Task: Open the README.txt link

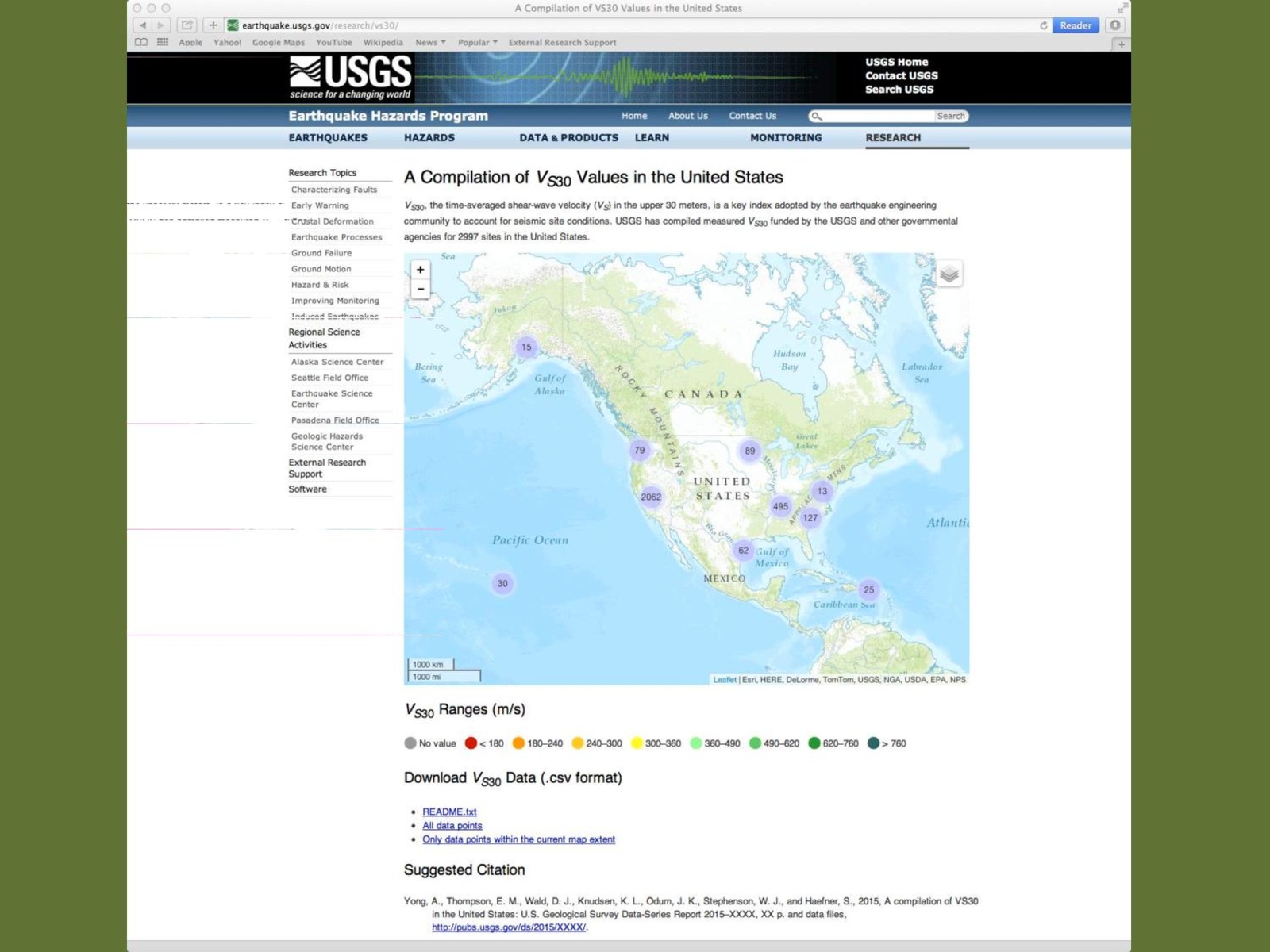Action: pos(449,812)
